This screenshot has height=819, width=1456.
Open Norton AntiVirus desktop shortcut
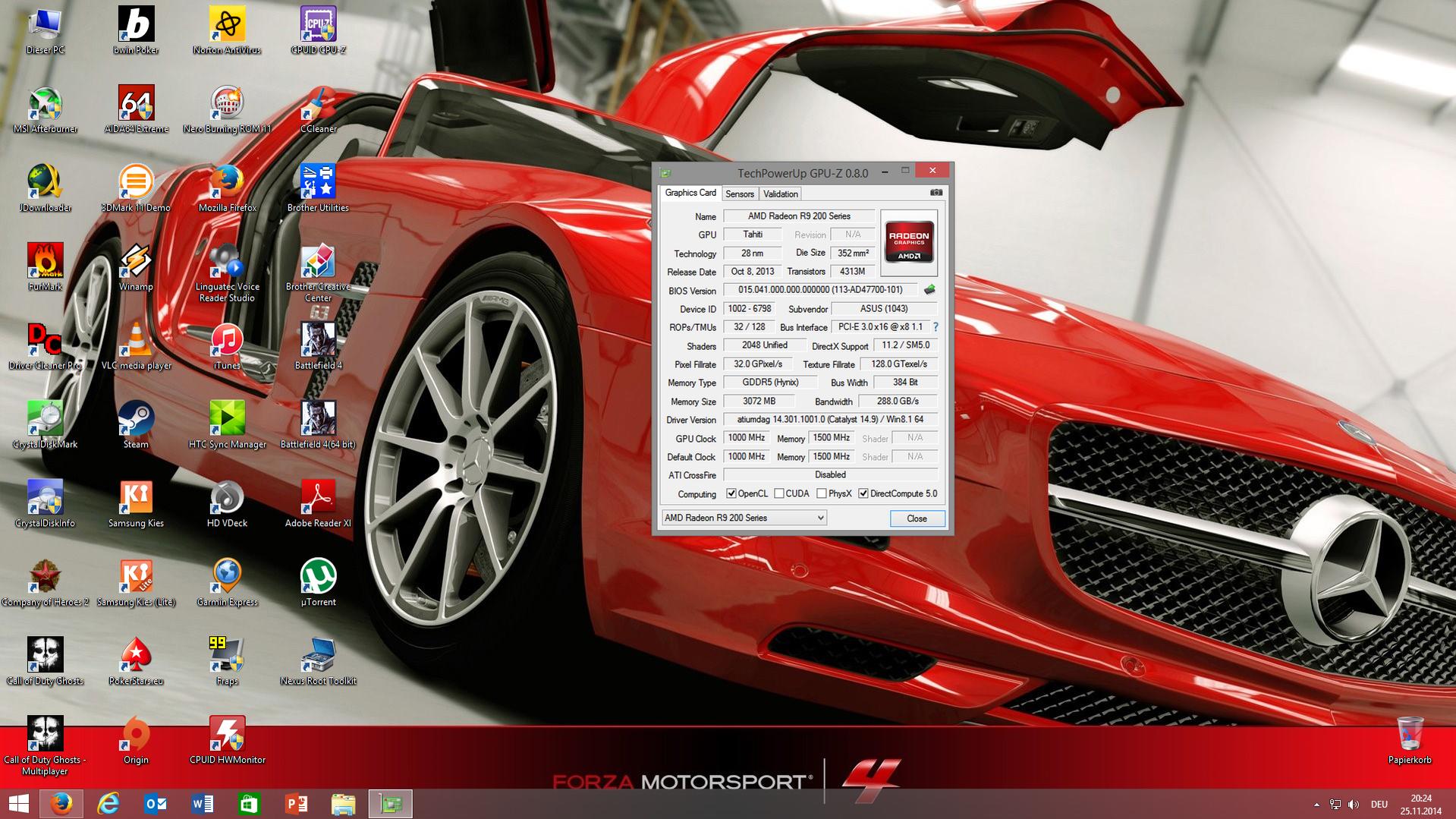tap(228, 32)
